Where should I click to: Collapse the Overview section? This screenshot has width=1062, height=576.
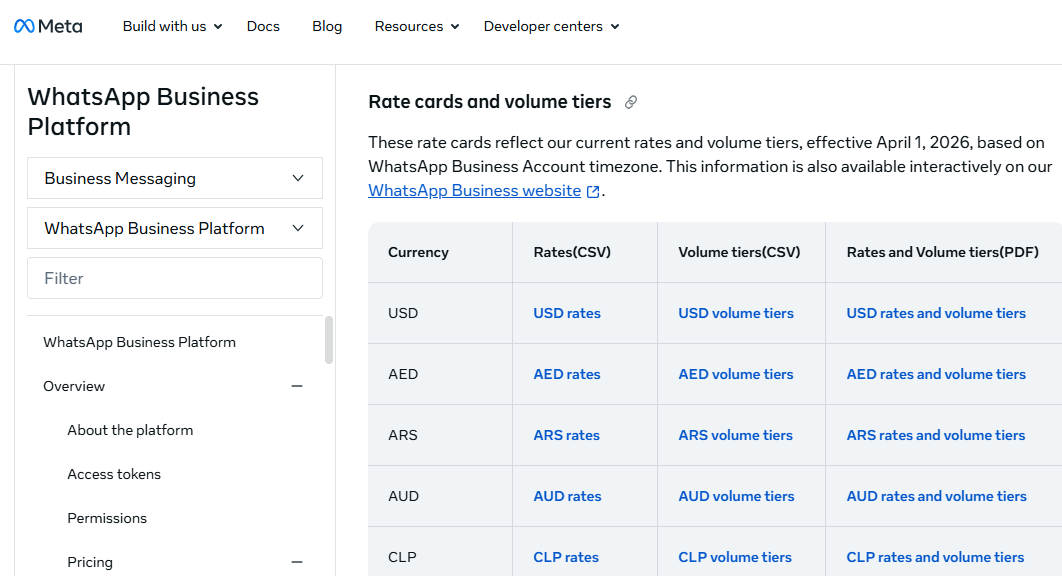click(x=297, y=386)
